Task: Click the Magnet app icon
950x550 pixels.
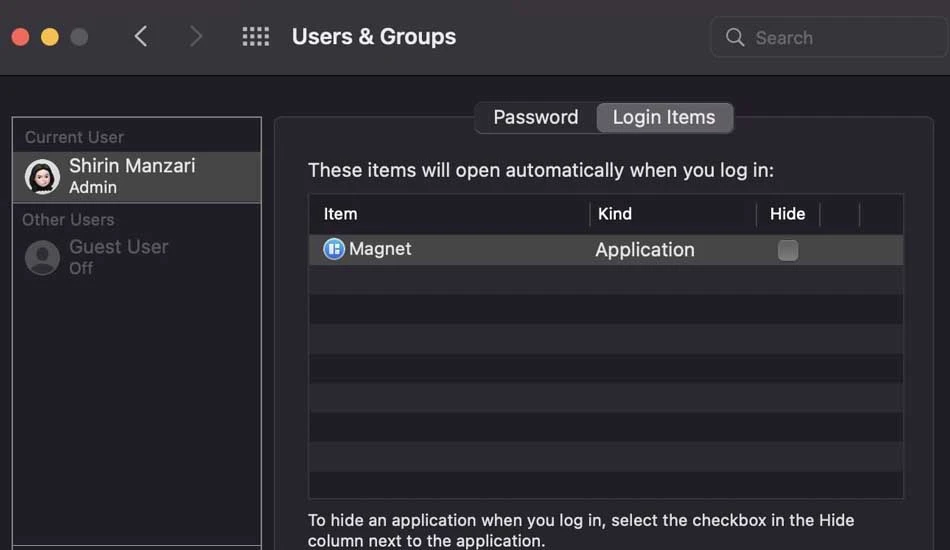Action: click(x=334, y=249)
